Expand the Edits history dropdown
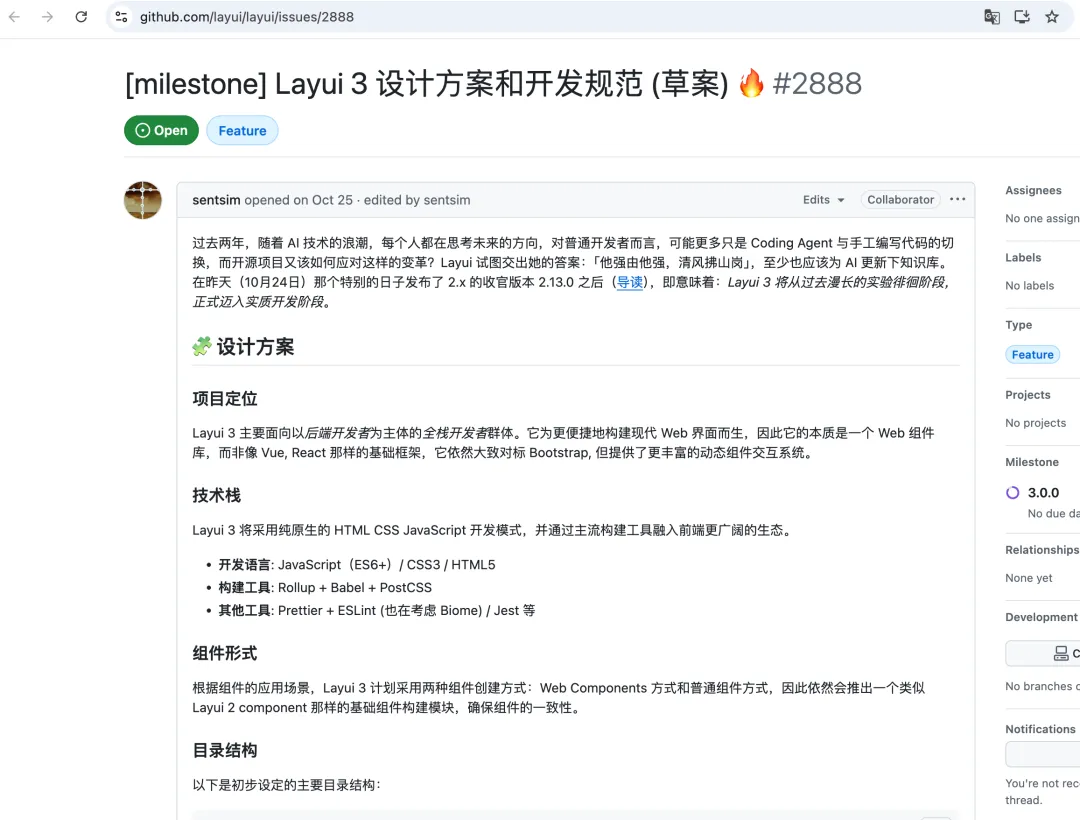 [823, 200]
